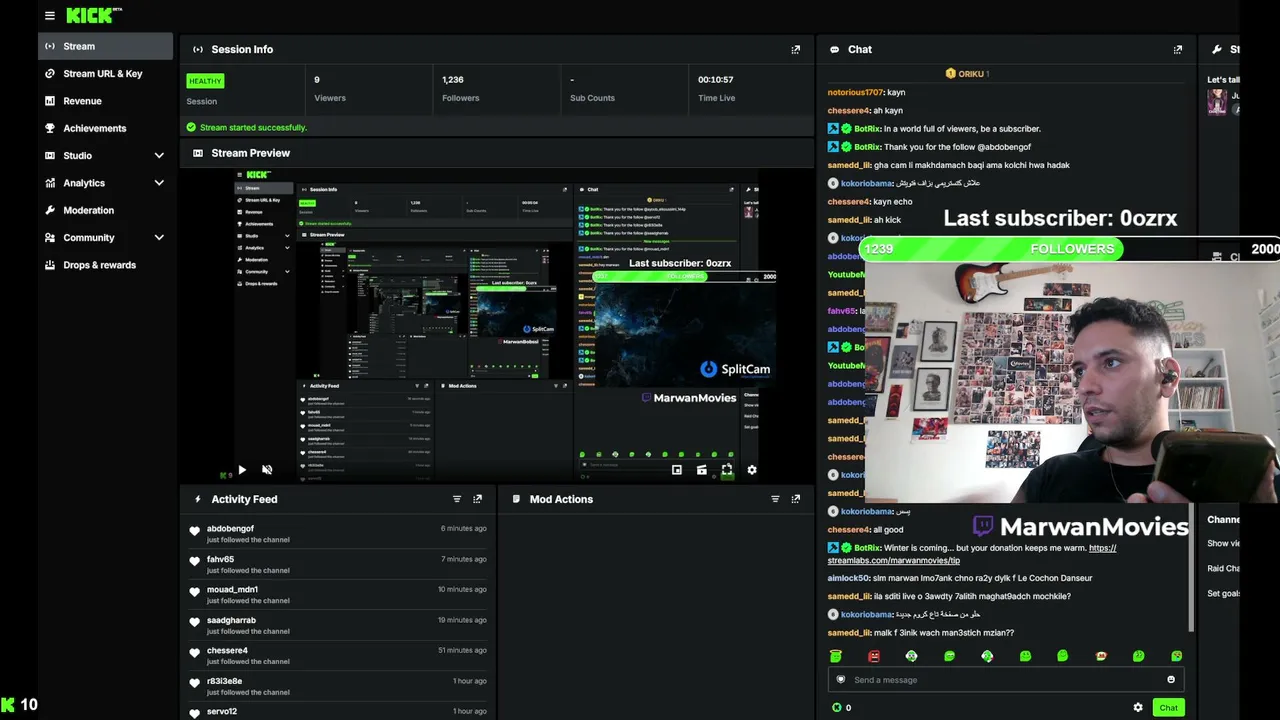Select Stream in the sidebar
This screenshot has width=1280, height=720.
pyautogui.click(x=105, y=46)
